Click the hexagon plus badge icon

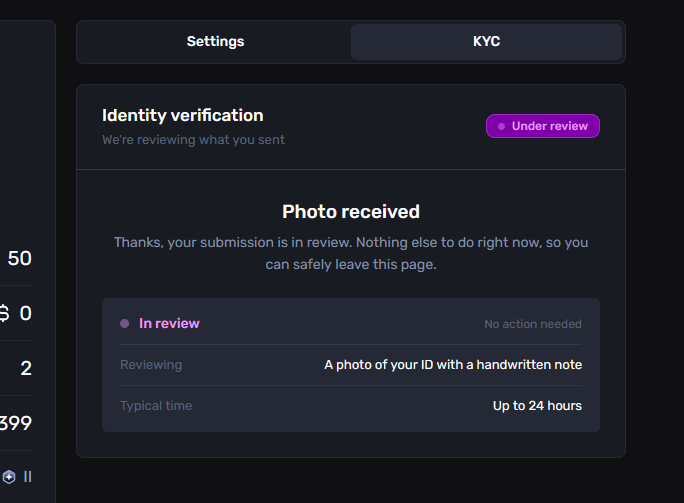pyautogui.click(x=9, y=477)
